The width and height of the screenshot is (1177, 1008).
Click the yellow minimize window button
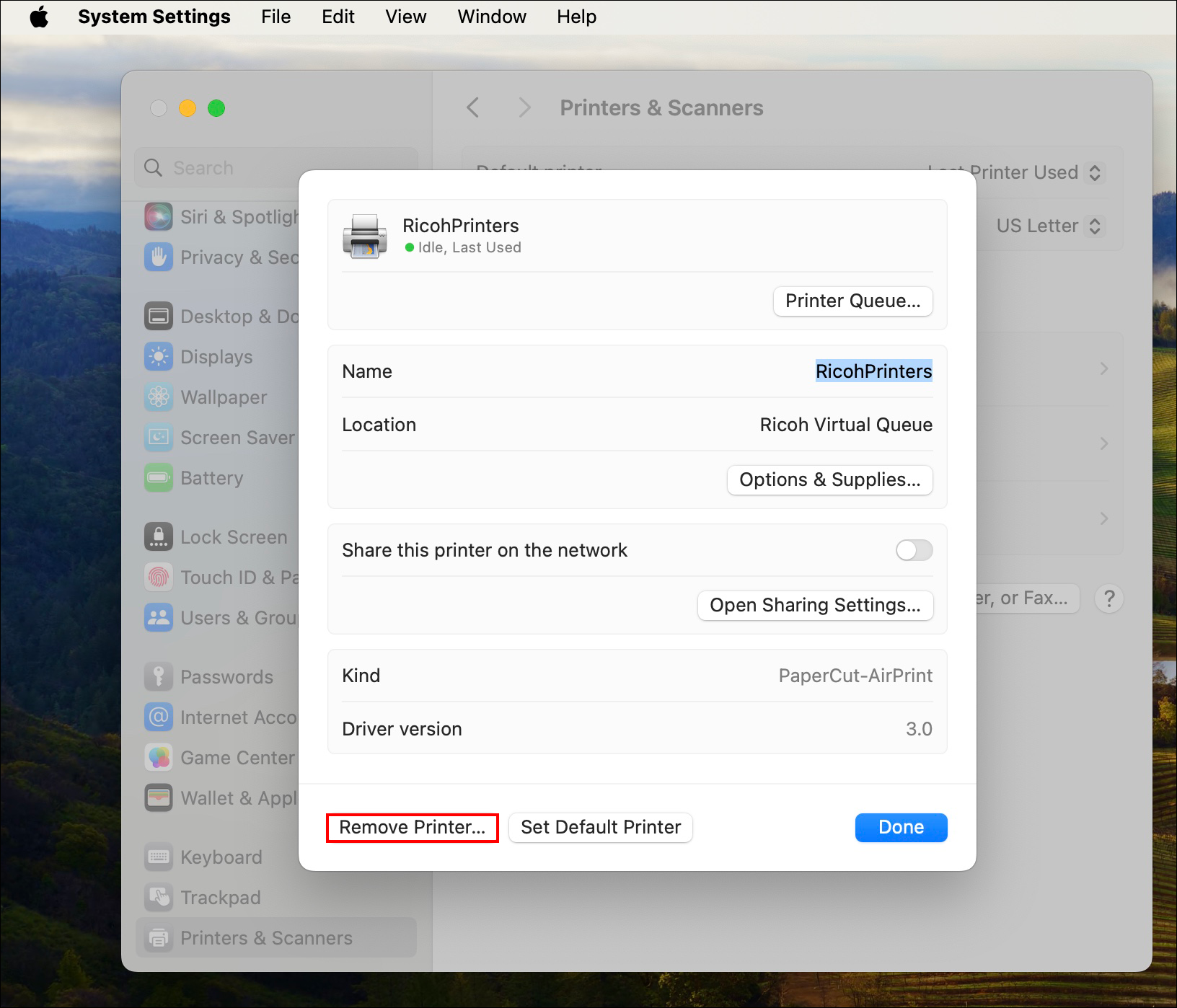click(188, 108)
